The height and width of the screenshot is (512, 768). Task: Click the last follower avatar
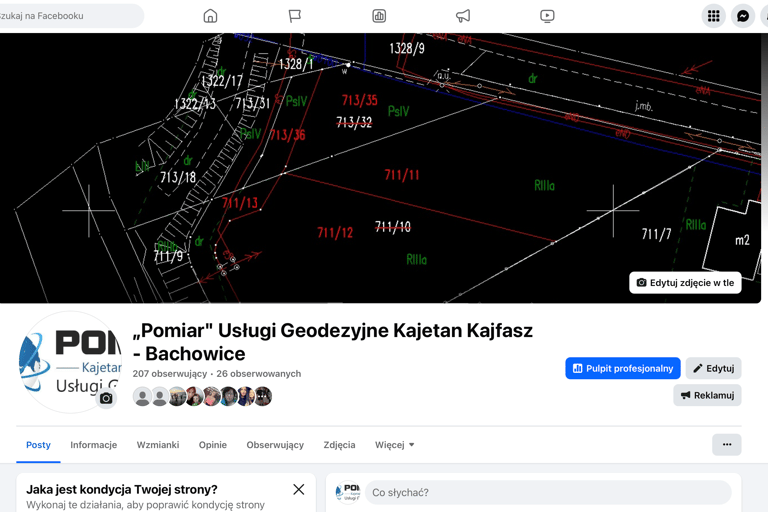coord(263,396)
